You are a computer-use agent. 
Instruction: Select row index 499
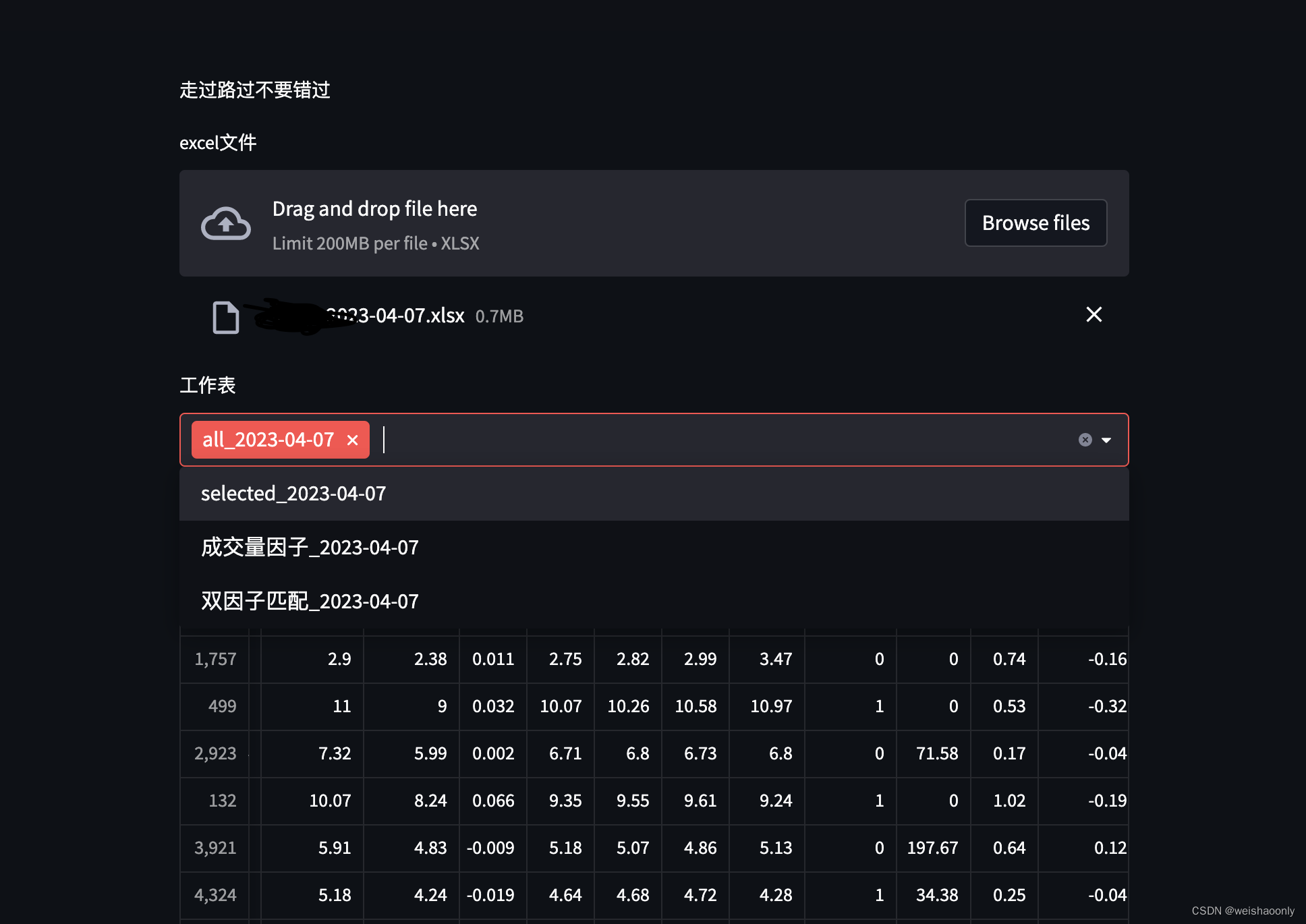[x=215, y=706]
